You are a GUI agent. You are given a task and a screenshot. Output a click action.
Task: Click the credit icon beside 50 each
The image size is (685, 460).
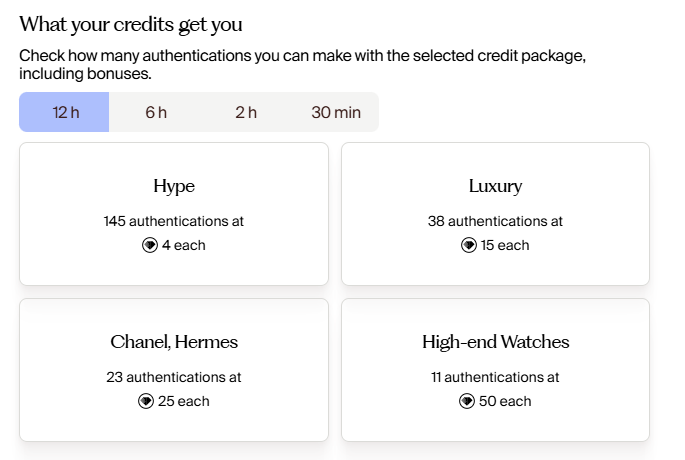point(467,401)
